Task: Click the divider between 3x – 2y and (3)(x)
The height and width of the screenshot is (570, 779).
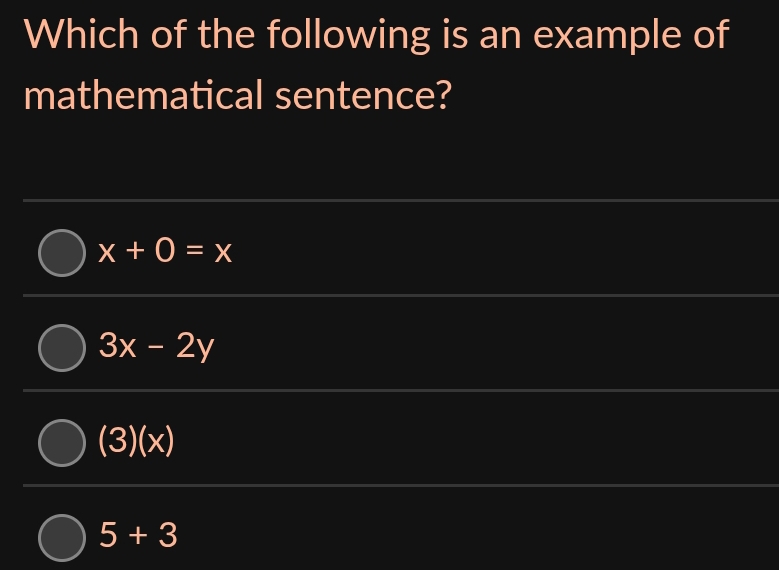Action: pos(401,391)
